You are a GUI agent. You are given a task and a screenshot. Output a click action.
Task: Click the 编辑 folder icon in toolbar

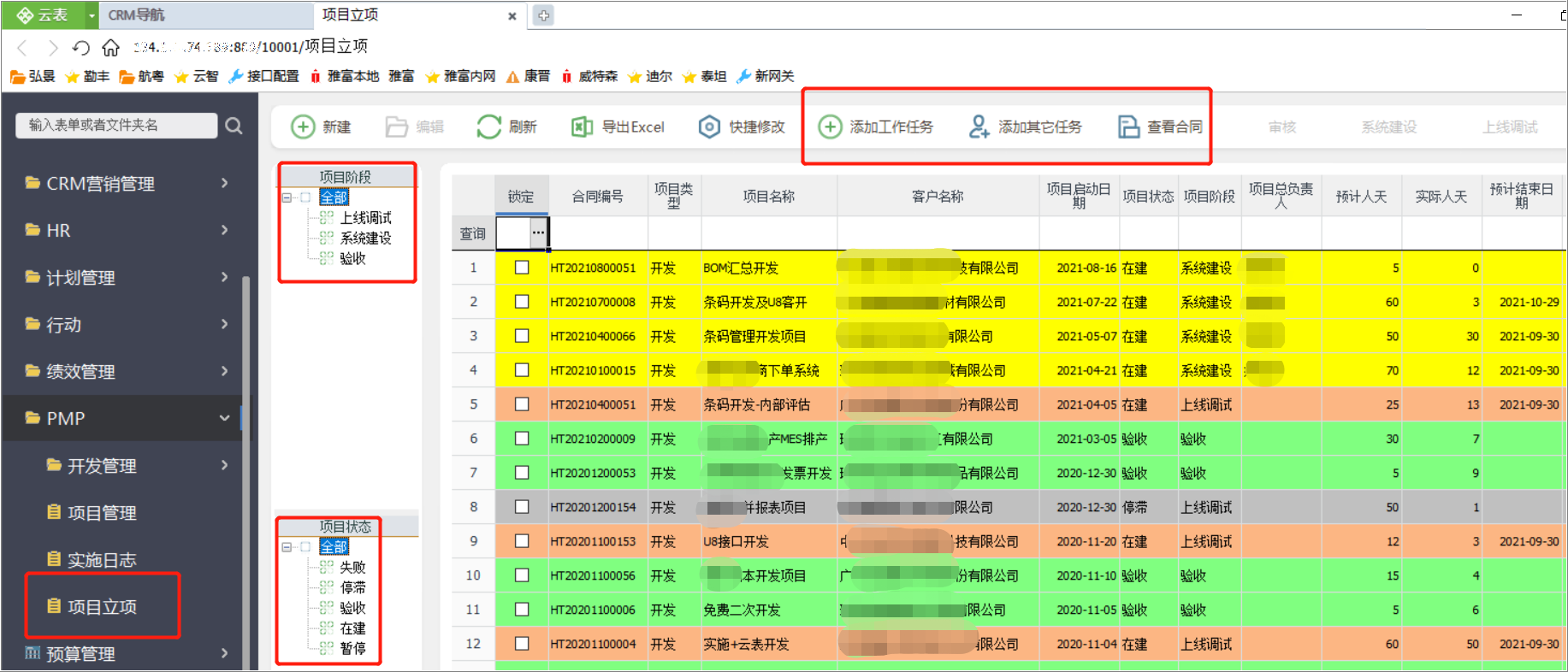[x=396, y=127]
